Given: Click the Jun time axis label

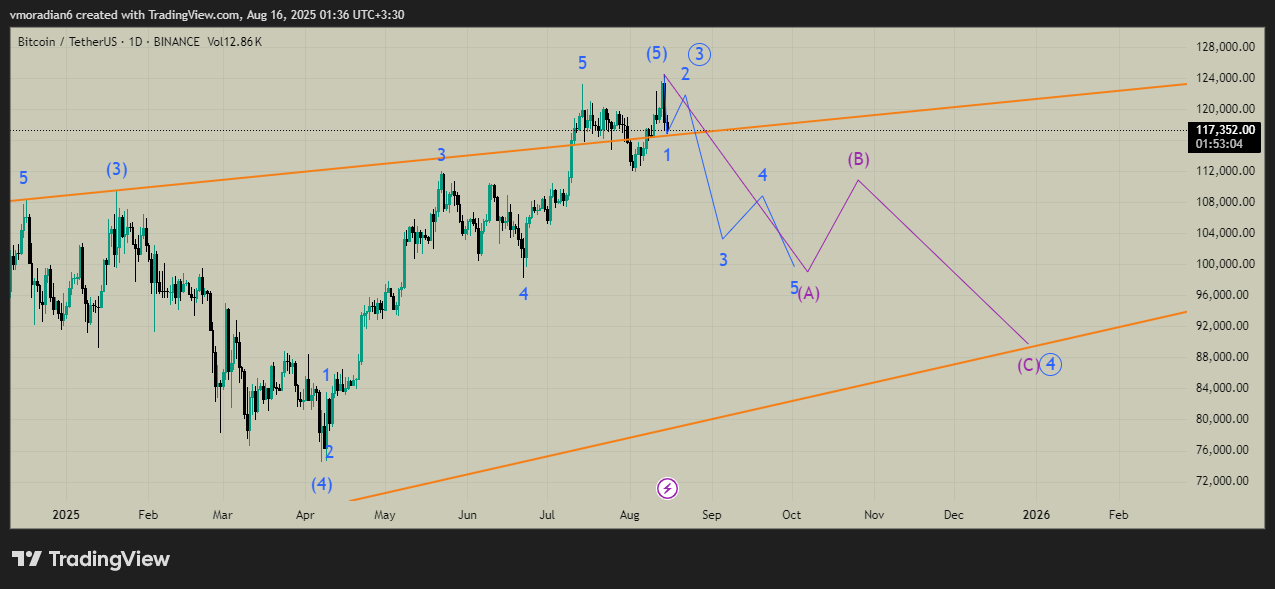Looking at the screenshot, I should click(x=467, y=515).
